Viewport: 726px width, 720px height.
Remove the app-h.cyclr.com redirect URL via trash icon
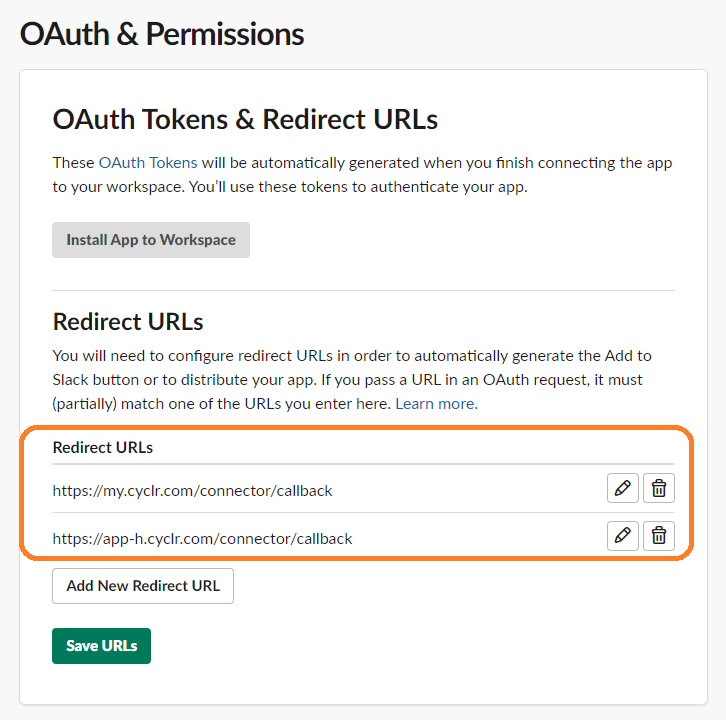659,536
